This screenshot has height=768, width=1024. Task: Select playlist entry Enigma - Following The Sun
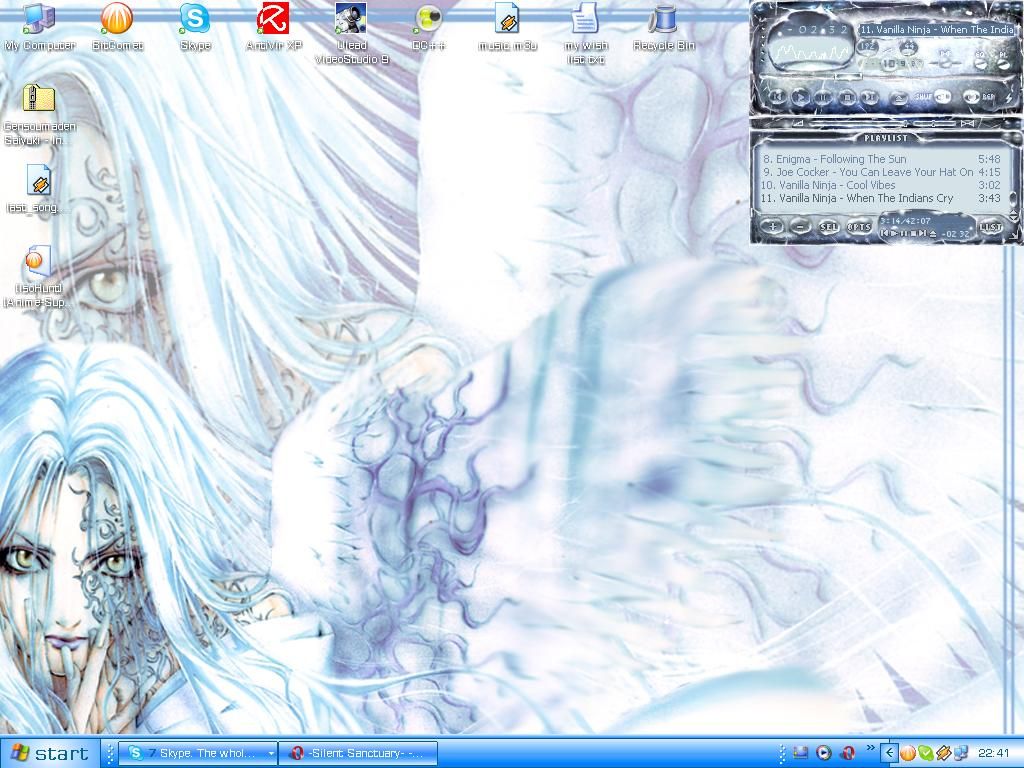coord(882,159)
